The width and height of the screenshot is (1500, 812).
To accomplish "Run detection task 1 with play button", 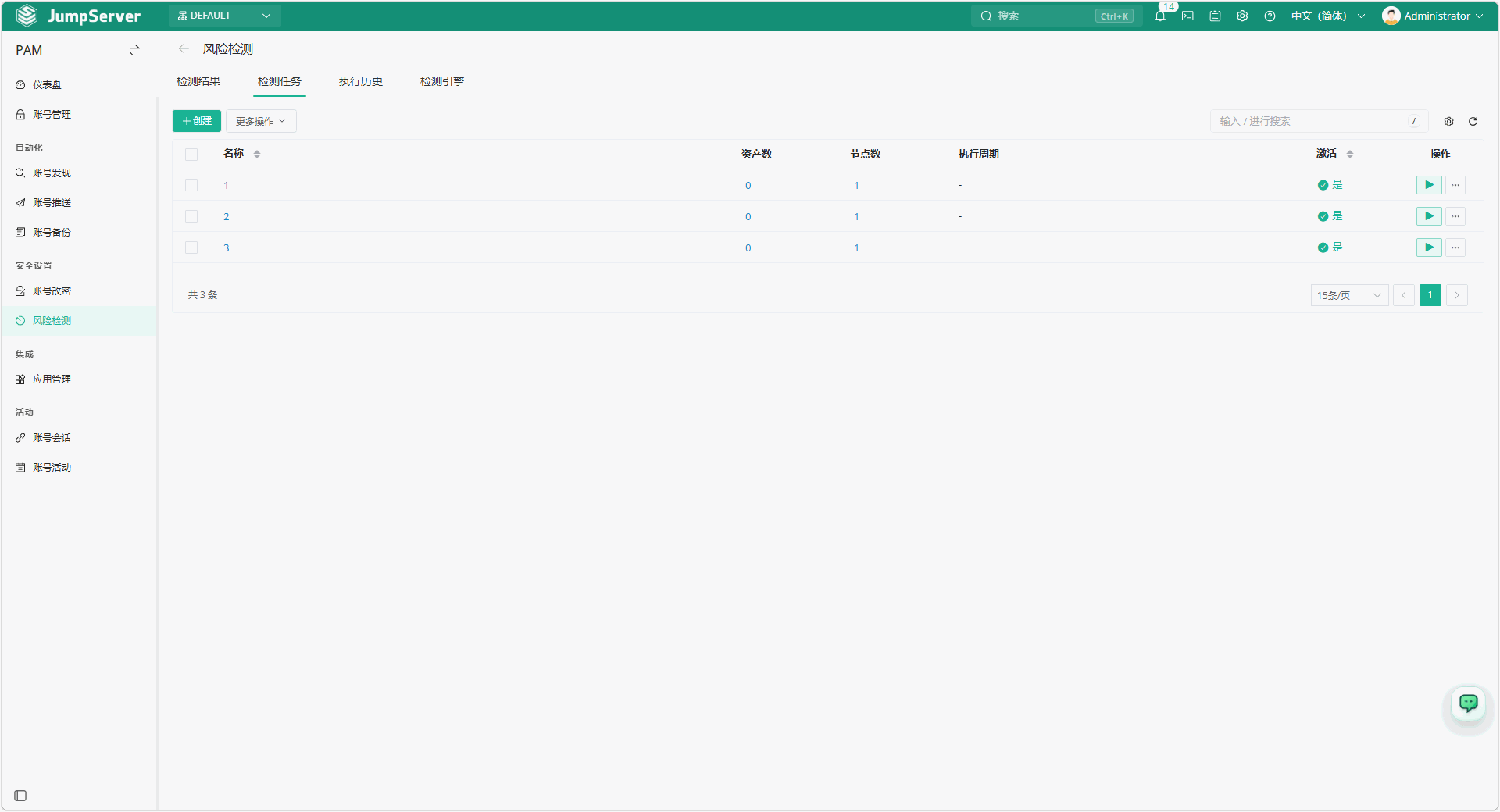I will click(1429, 185).
